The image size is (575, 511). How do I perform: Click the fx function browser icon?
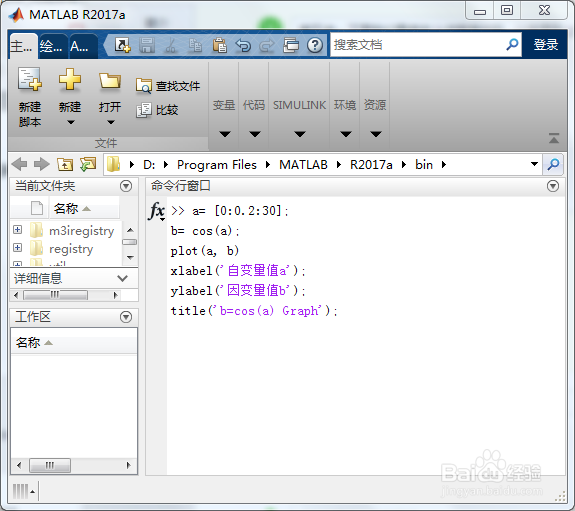pos(157,211)
